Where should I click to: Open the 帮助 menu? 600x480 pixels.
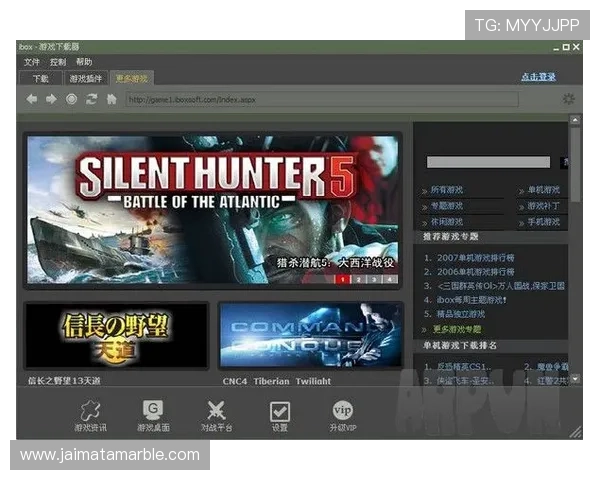pos(84,62)
